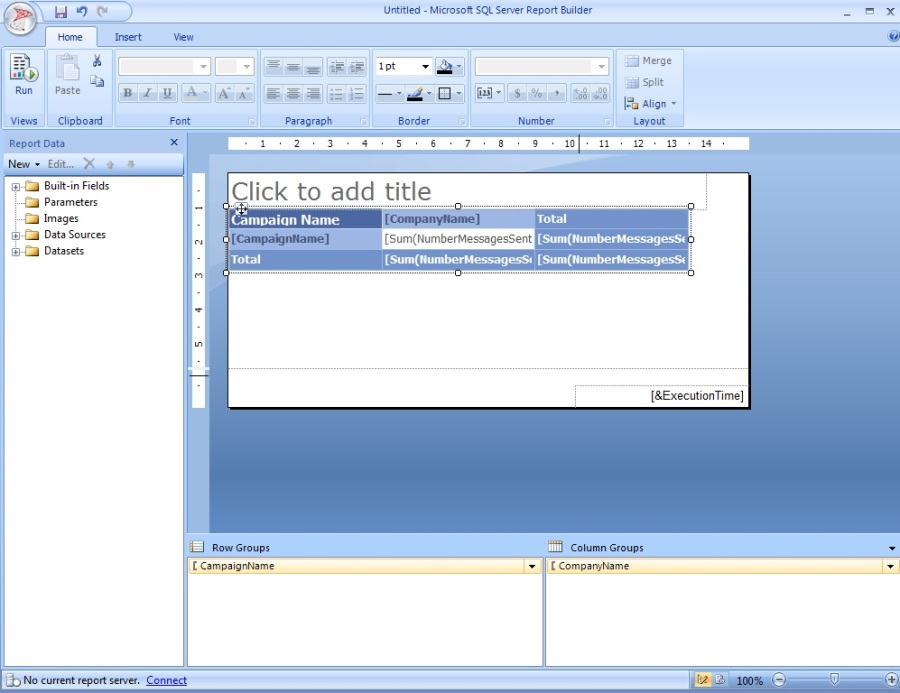Click the Connect report server link
The image size is (900, 693).
[166, 680]
